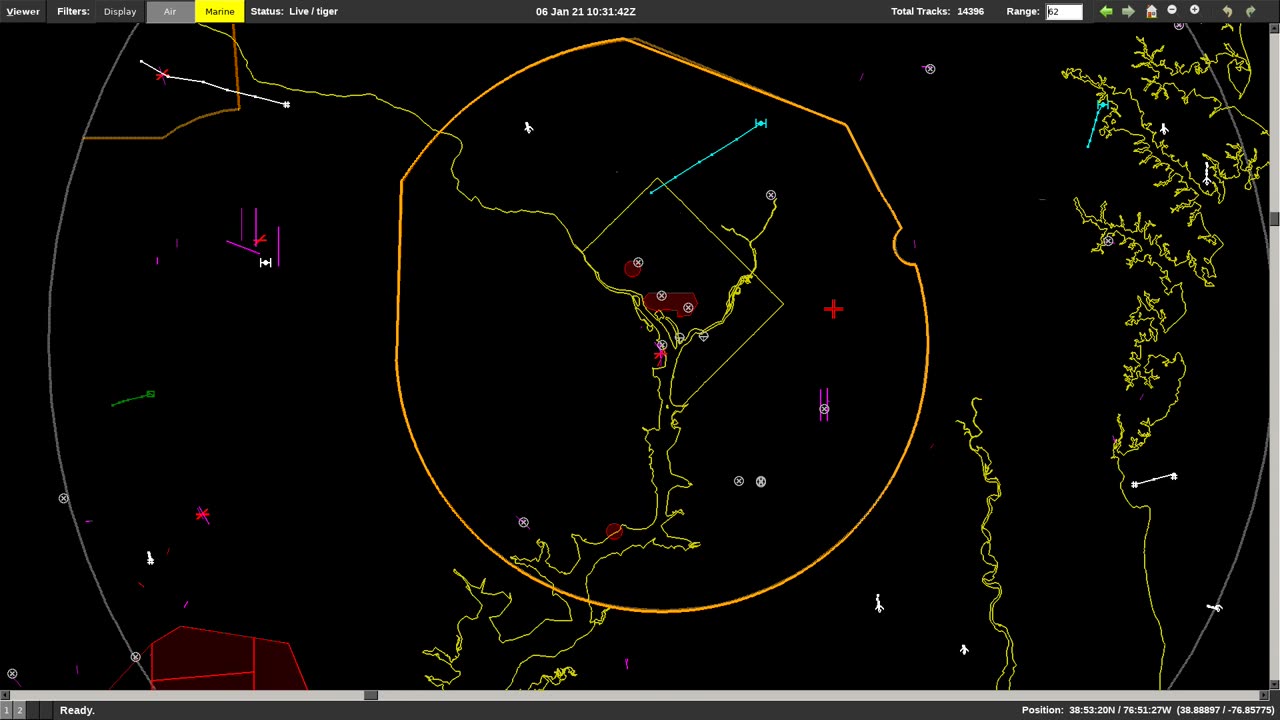
Task: Select the red star marker on the river
Action: point(660,353)
